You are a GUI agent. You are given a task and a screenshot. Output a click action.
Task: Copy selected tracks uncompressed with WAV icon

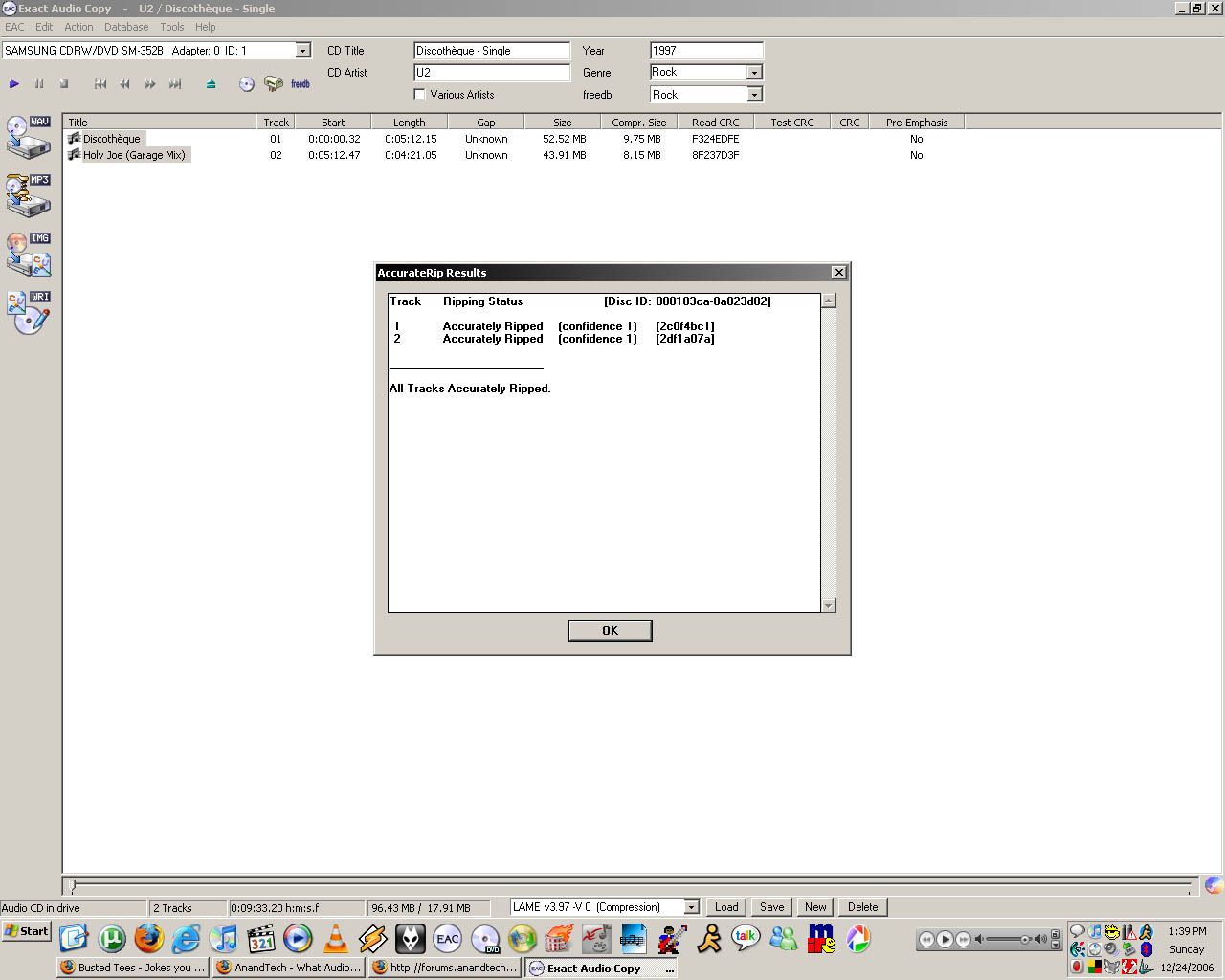click(29, 137)
